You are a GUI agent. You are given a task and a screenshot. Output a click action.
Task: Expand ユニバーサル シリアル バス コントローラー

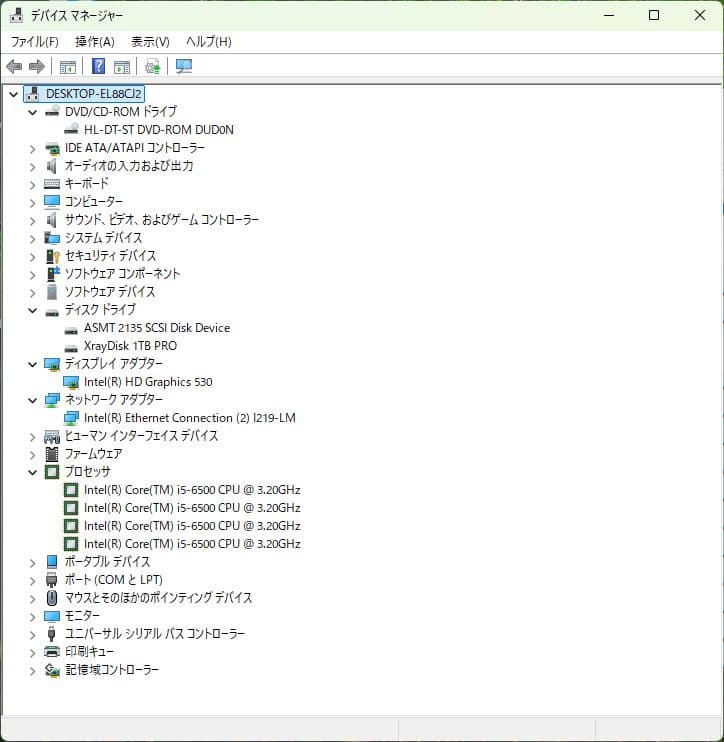32,635
